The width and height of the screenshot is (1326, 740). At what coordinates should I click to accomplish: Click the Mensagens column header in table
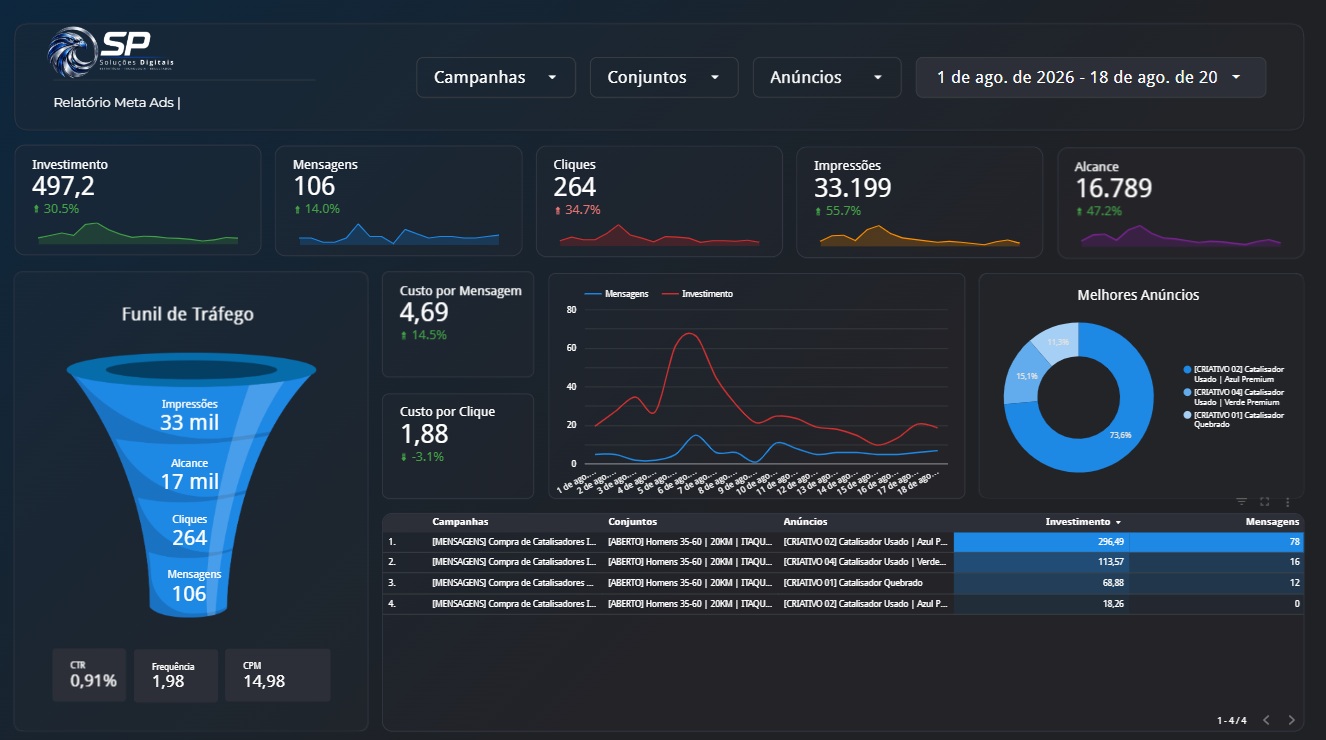[1272, 522]
